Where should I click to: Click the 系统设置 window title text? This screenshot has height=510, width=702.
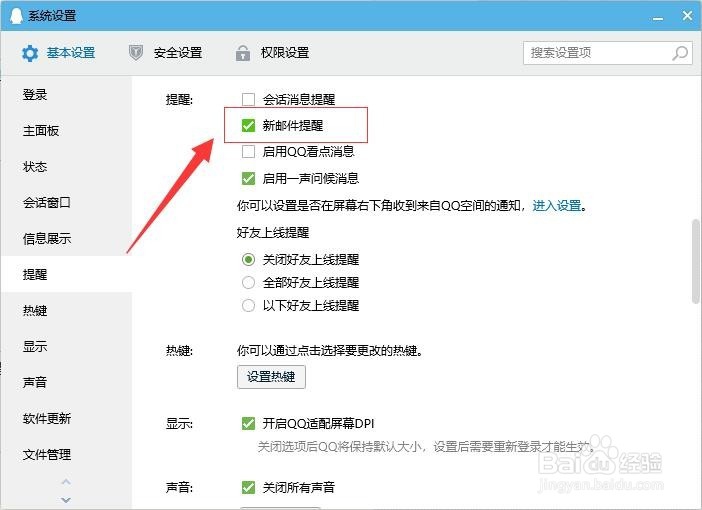point(52,16)
